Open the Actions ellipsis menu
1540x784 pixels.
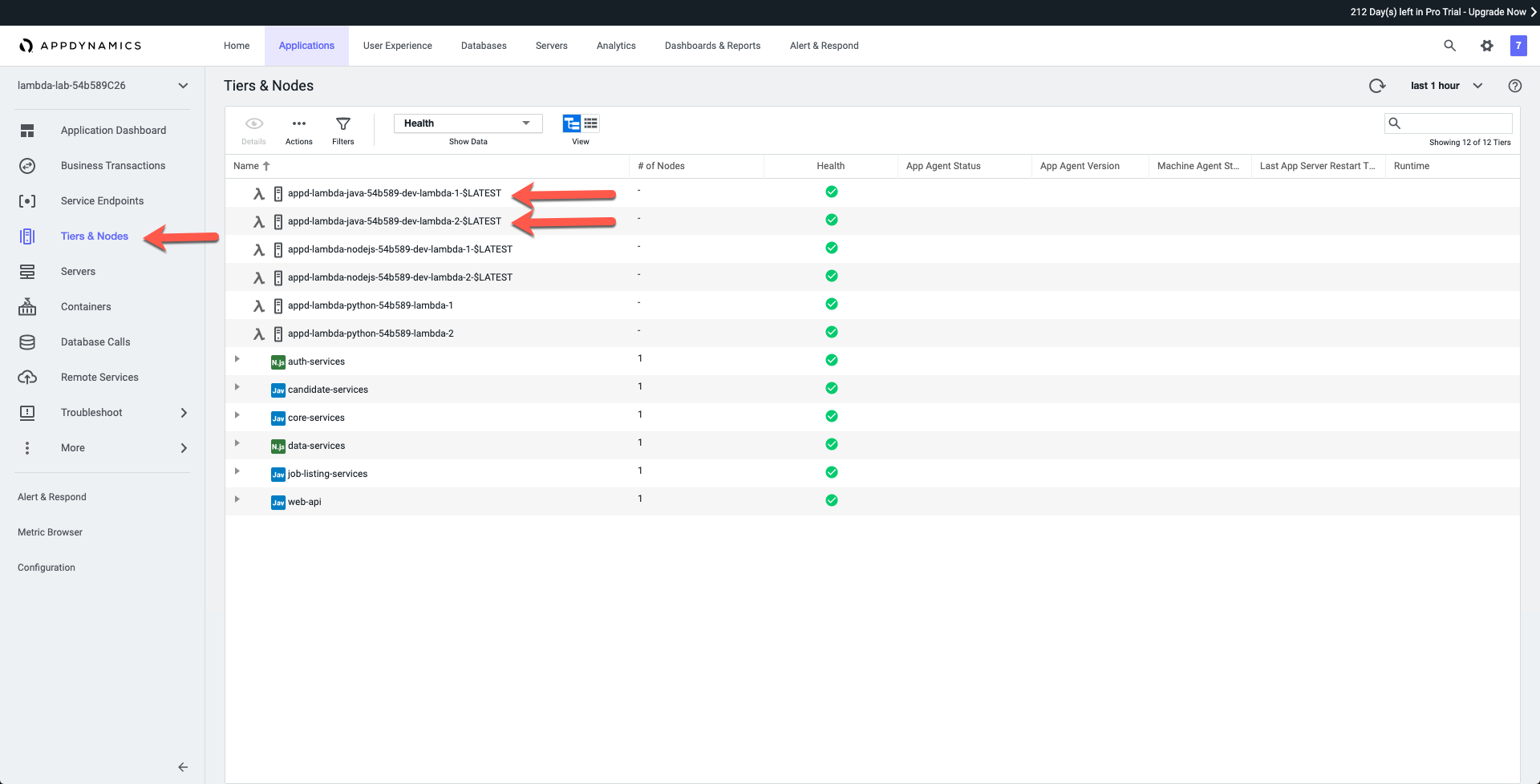pyautogui.click(x=298, y=124)
